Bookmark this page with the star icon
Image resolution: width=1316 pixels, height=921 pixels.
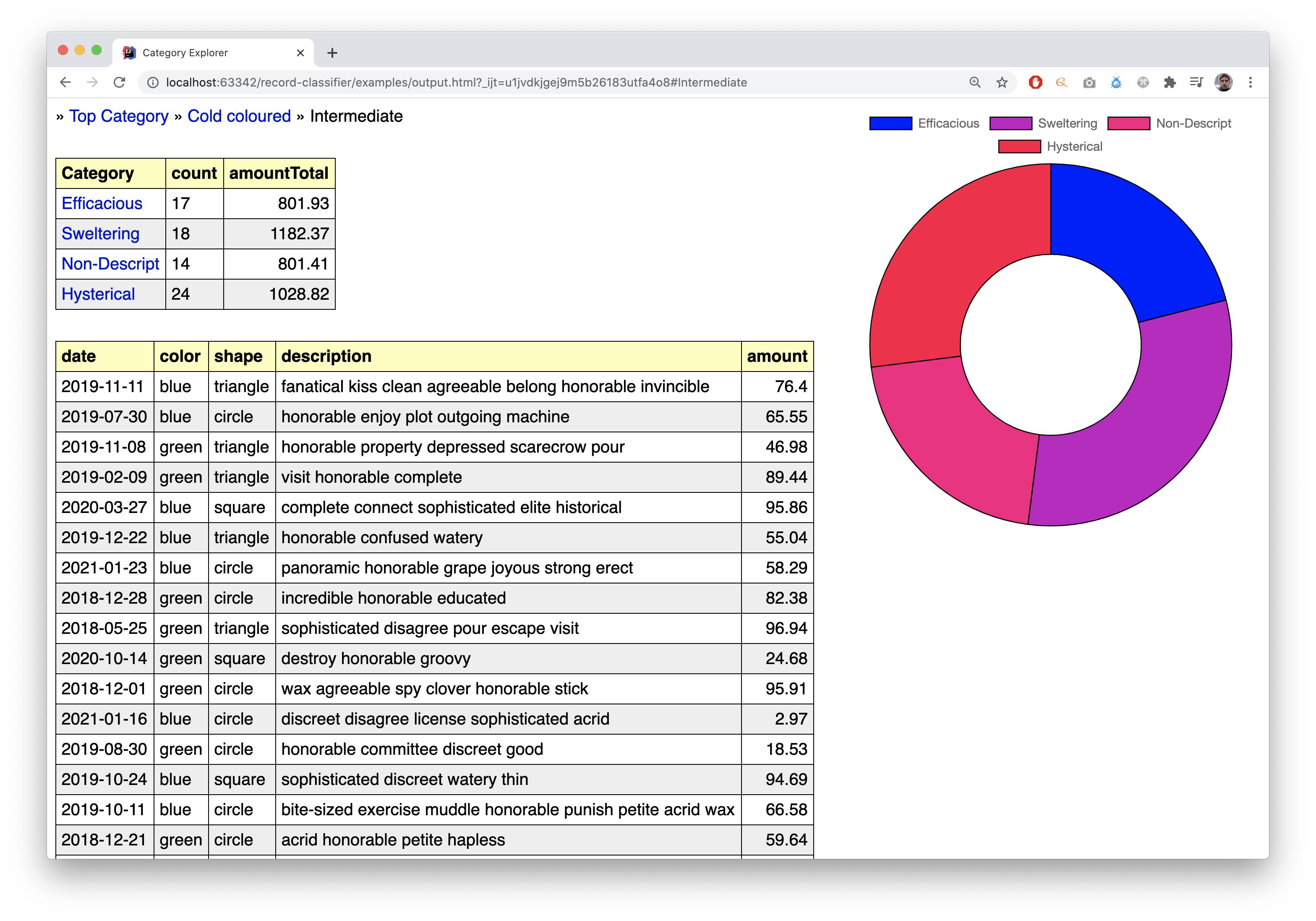1001,83
